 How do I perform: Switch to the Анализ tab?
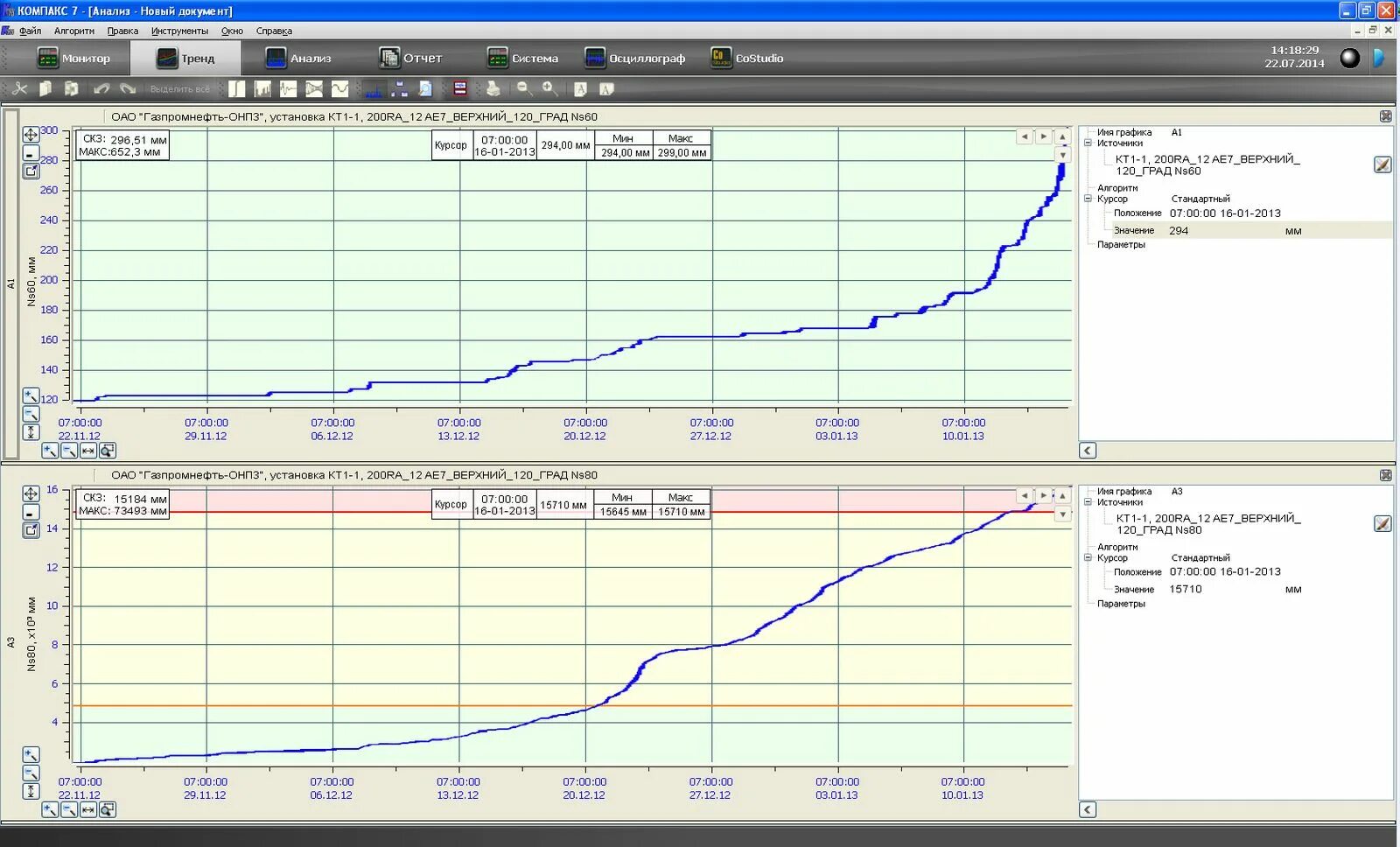(x=299, y=58)
